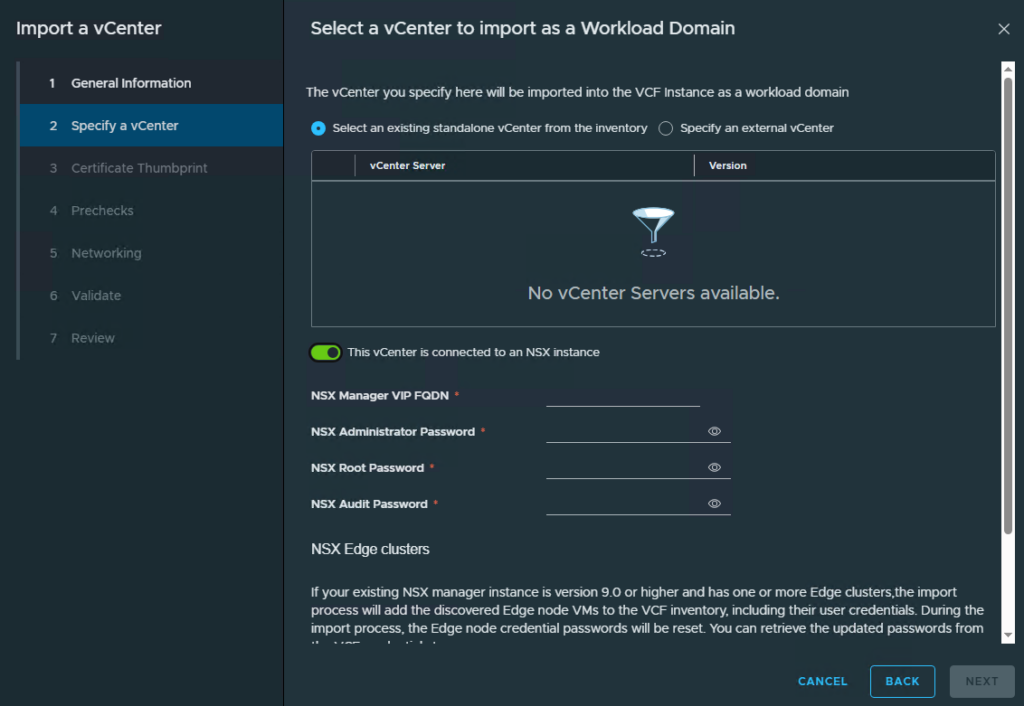Open the Specify a vCenter step
This screenshot has width=1024, height=706.
[x=124, y=126]
